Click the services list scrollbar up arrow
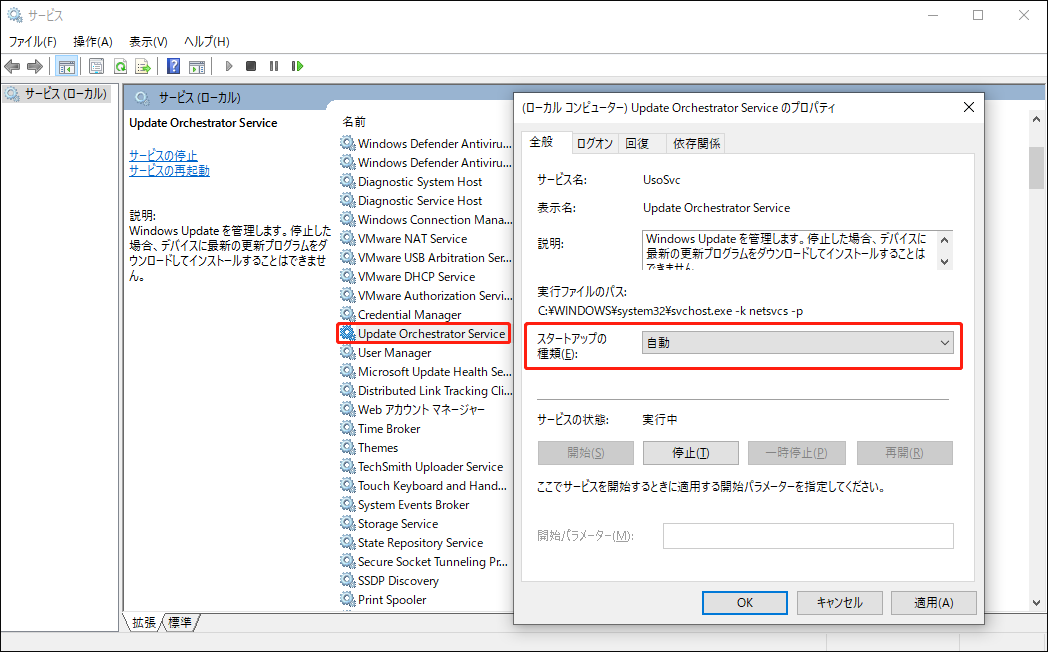The image size is (1048, 652). [x=1037, y=119]
